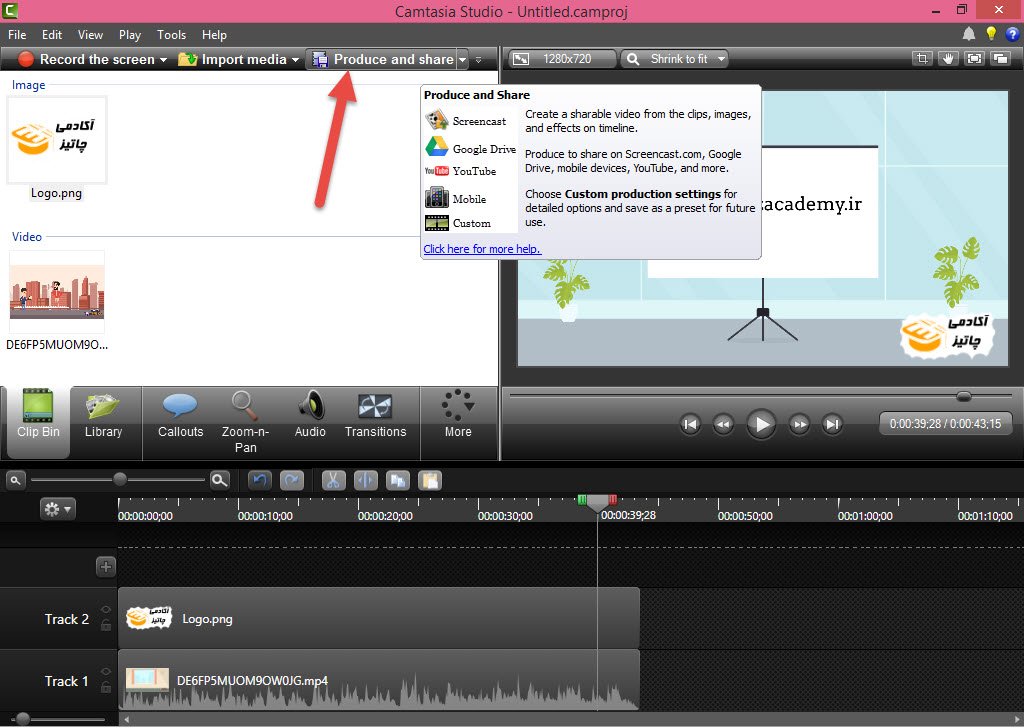The image size is (1024, 728).
Task: Click the 'Click here for more help' link
Action: (482, 249)
